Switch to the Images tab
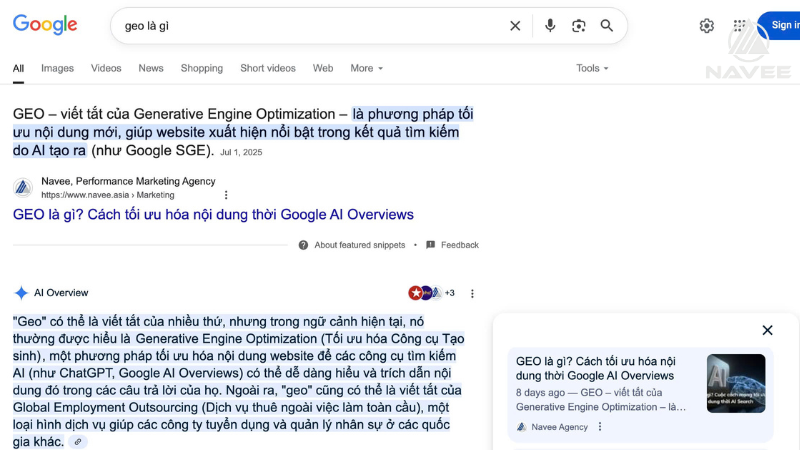Screen dimensions: 800x450 pos(57,68)
